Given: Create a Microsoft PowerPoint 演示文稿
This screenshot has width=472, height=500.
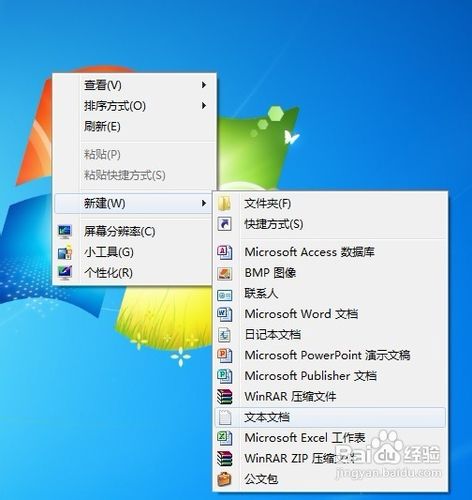Looking at the screenshot, I should click(x=330, y=355).
